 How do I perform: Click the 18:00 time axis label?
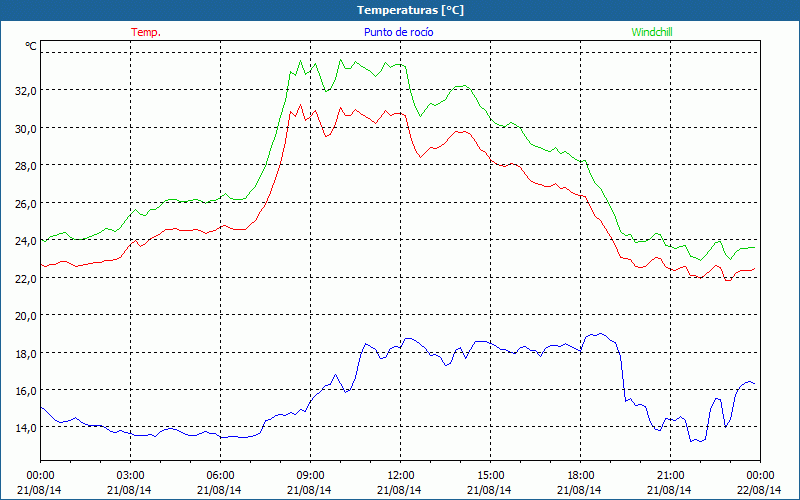(x=580, y=476)
